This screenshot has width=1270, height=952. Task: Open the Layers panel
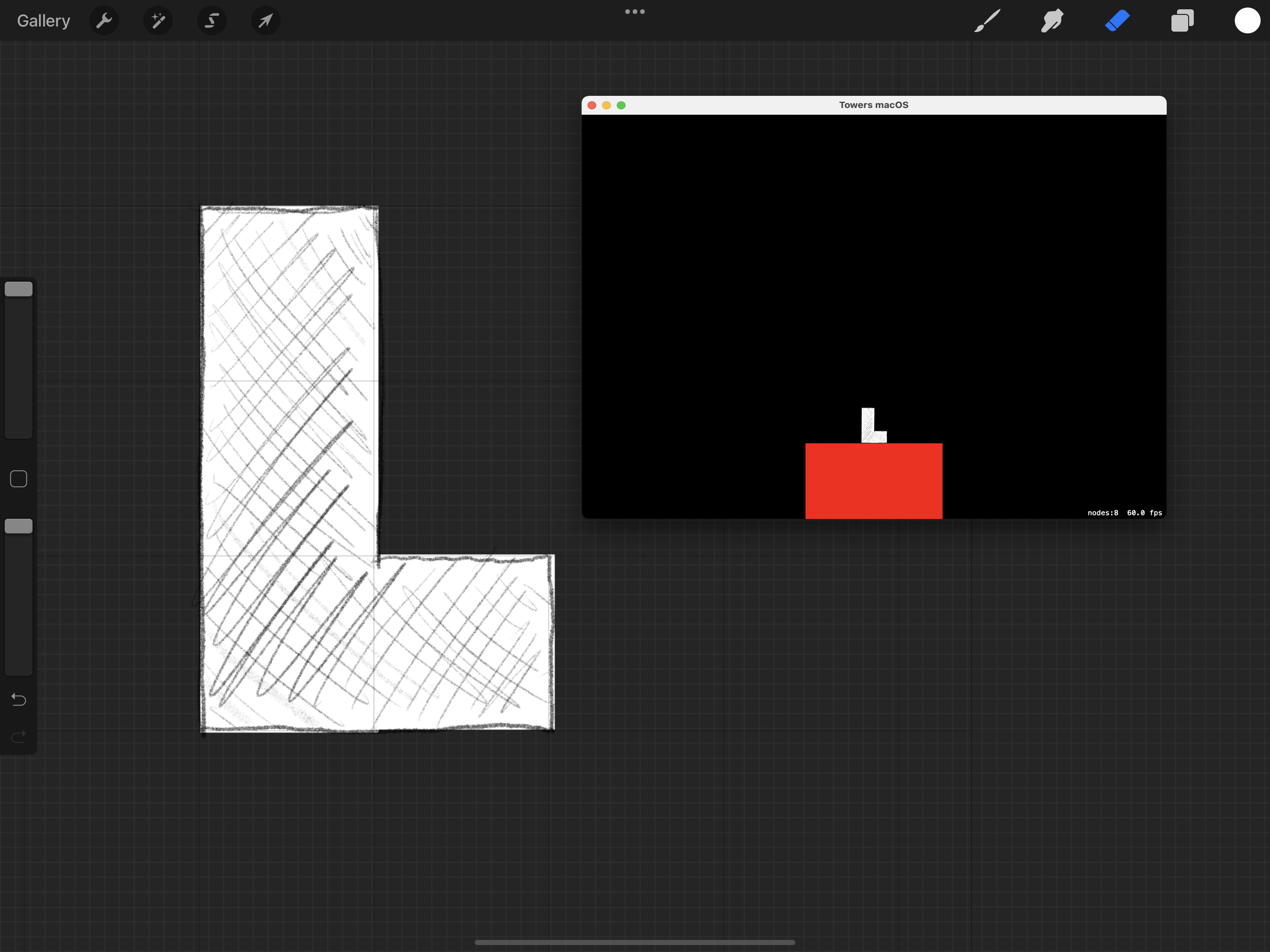point(1182,20)
